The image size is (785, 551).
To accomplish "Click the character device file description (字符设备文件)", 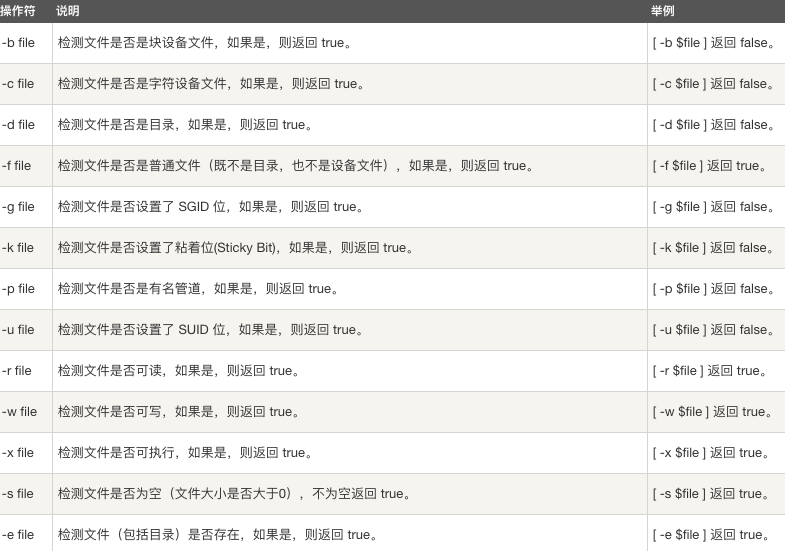I will click(212, 84).
